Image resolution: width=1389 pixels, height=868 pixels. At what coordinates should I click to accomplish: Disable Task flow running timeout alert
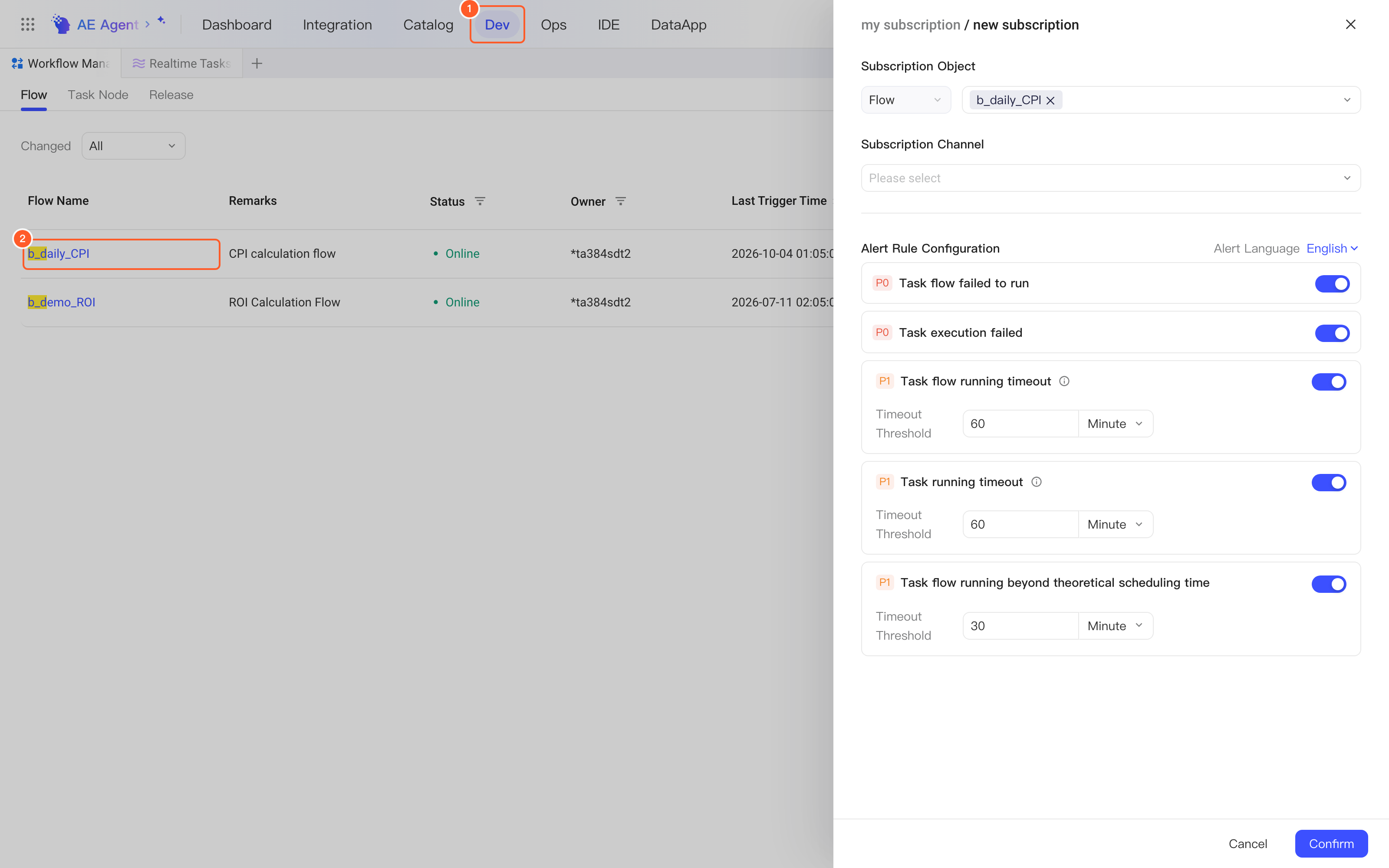(1328, 382)
